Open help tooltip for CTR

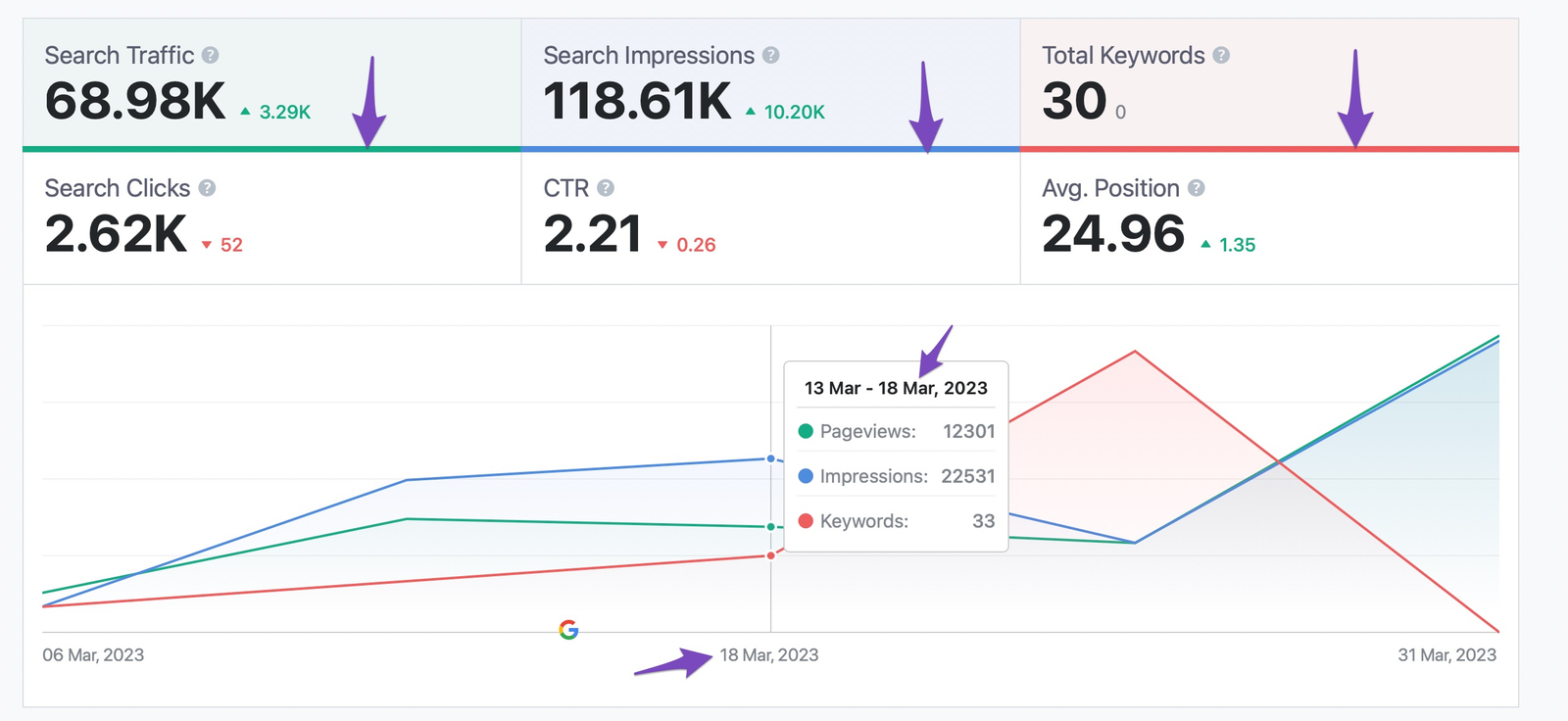coord(606,188)
